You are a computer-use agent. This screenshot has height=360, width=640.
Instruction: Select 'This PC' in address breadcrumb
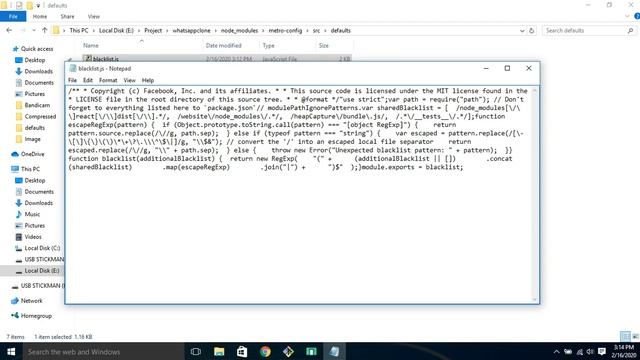click(79, 31)
